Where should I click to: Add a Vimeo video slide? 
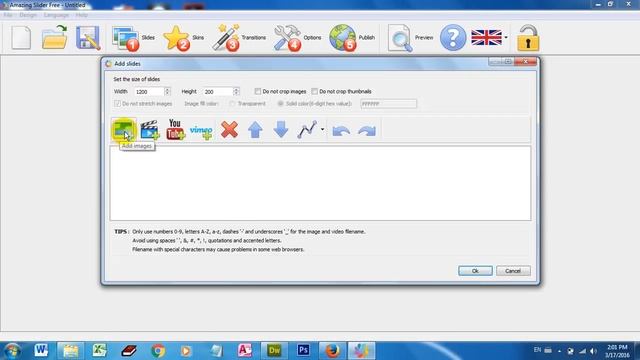[201, 131]
